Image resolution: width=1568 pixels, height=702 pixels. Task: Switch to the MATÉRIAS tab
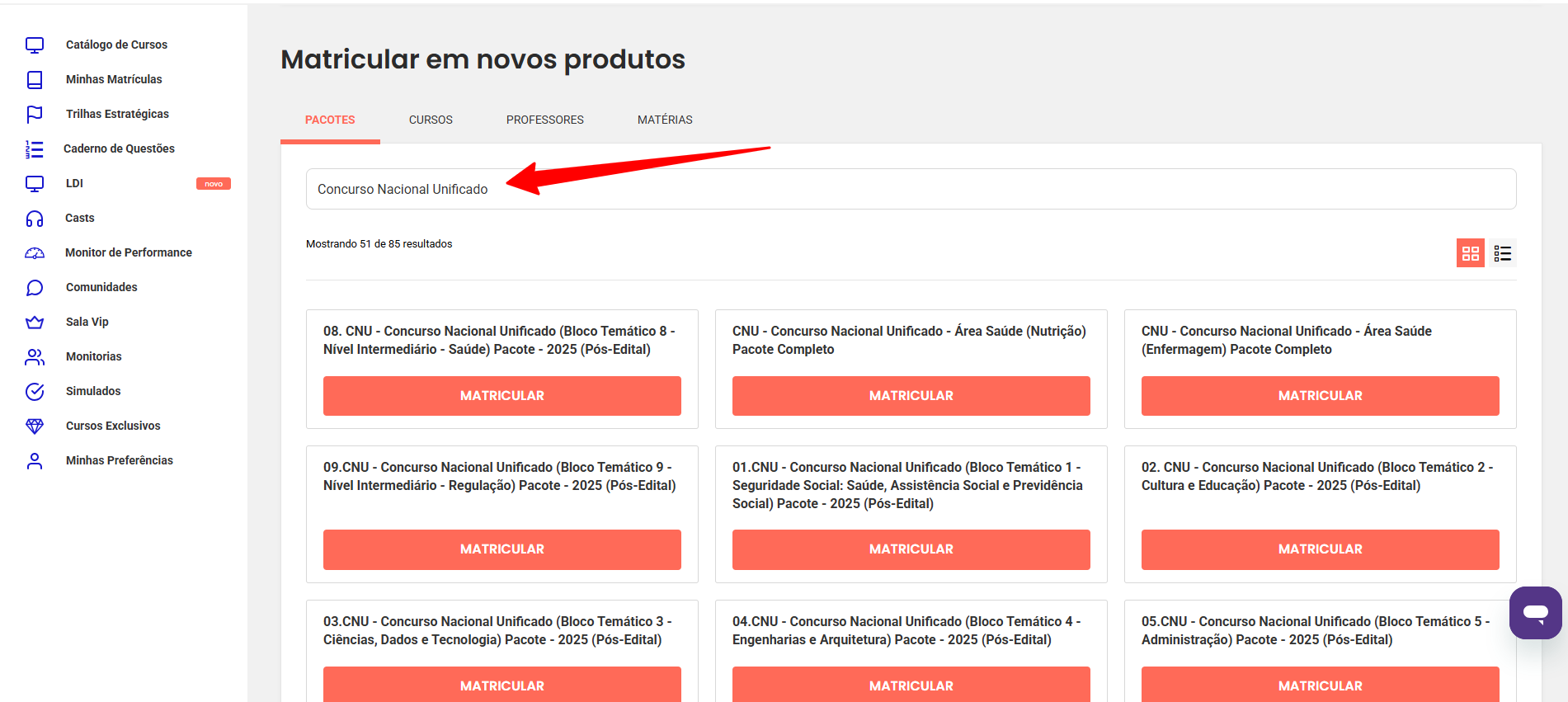(665, 120)
